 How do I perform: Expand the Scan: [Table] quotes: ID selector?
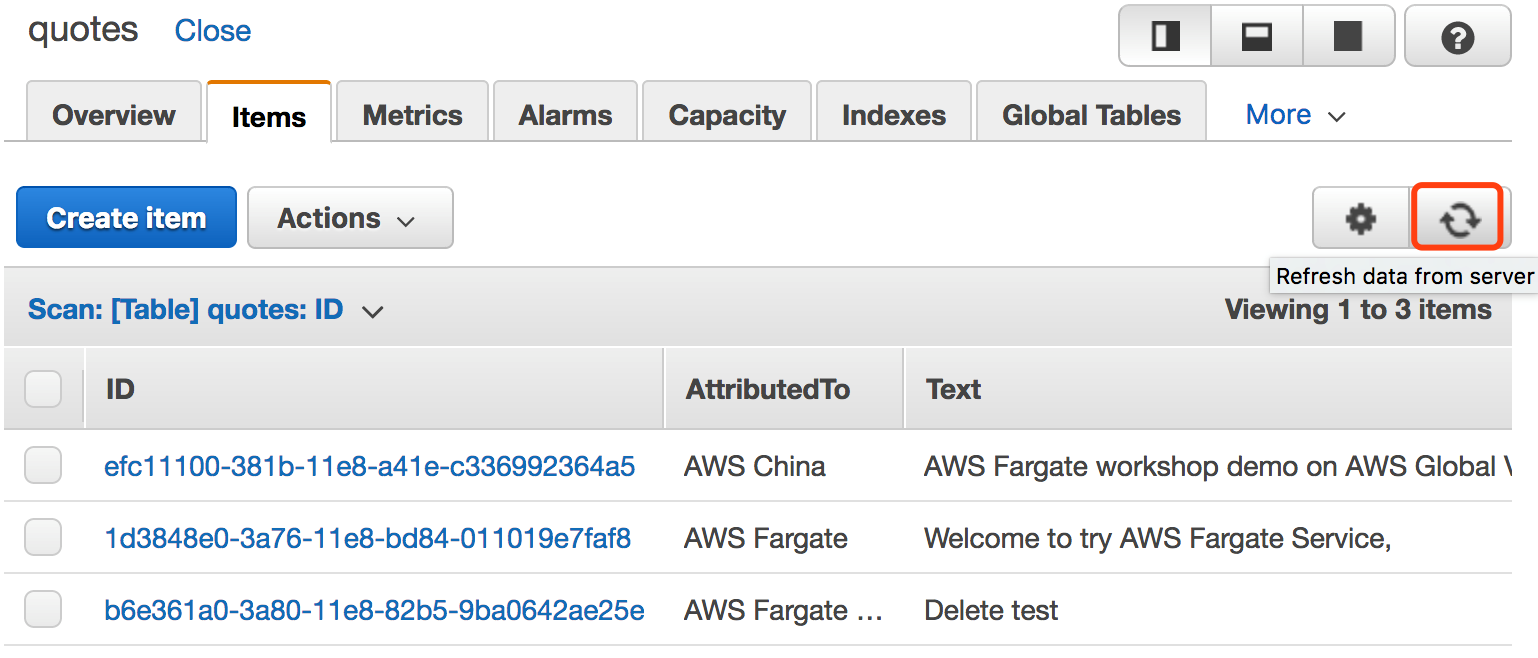[x=205, y=310]
